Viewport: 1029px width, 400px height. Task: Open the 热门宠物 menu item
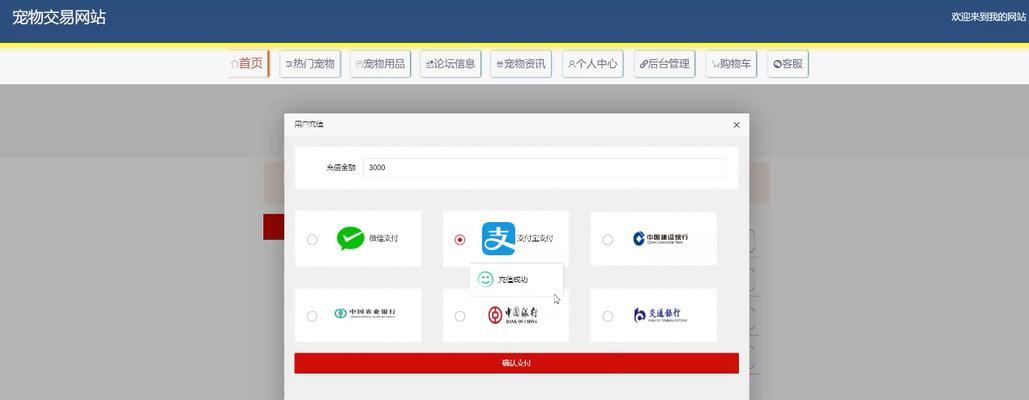[x=310, y=64]
